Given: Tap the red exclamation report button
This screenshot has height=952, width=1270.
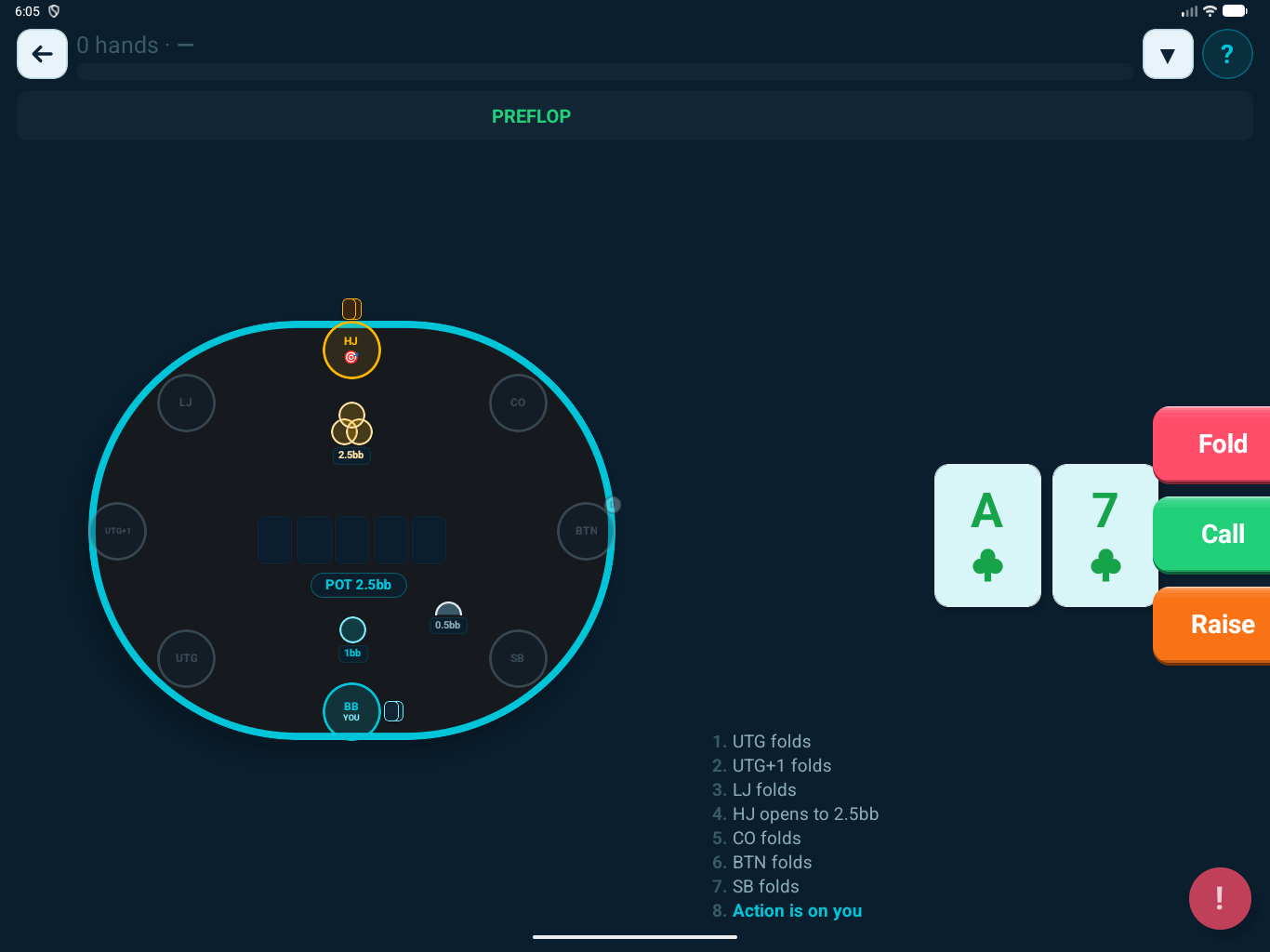Looking at the screenshot, I should pyautogui.click(x=1220, y=898).
